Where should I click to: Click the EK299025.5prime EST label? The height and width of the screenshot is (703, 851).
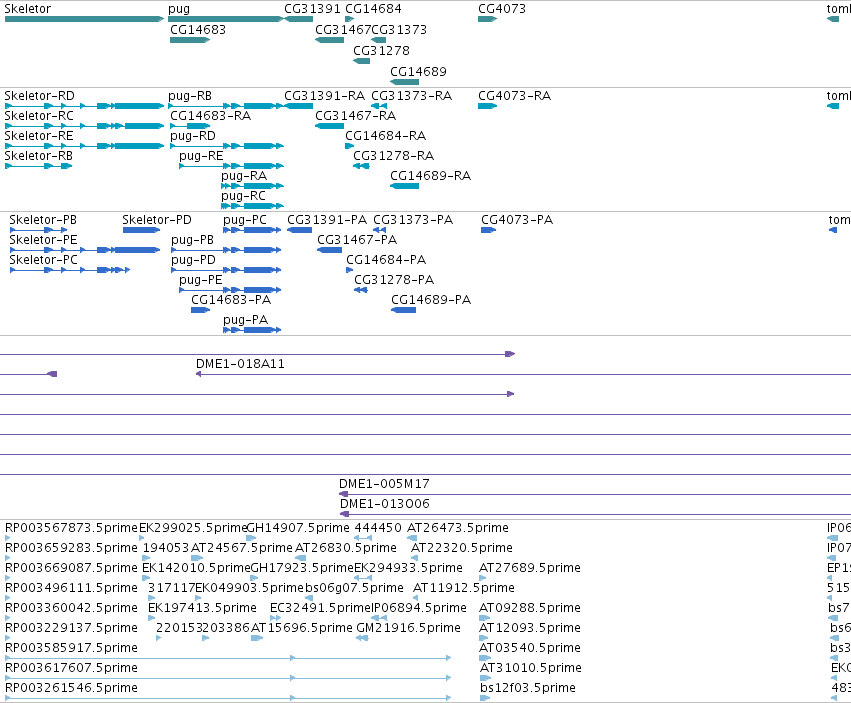pyautogui.click(x=193, y=528)
